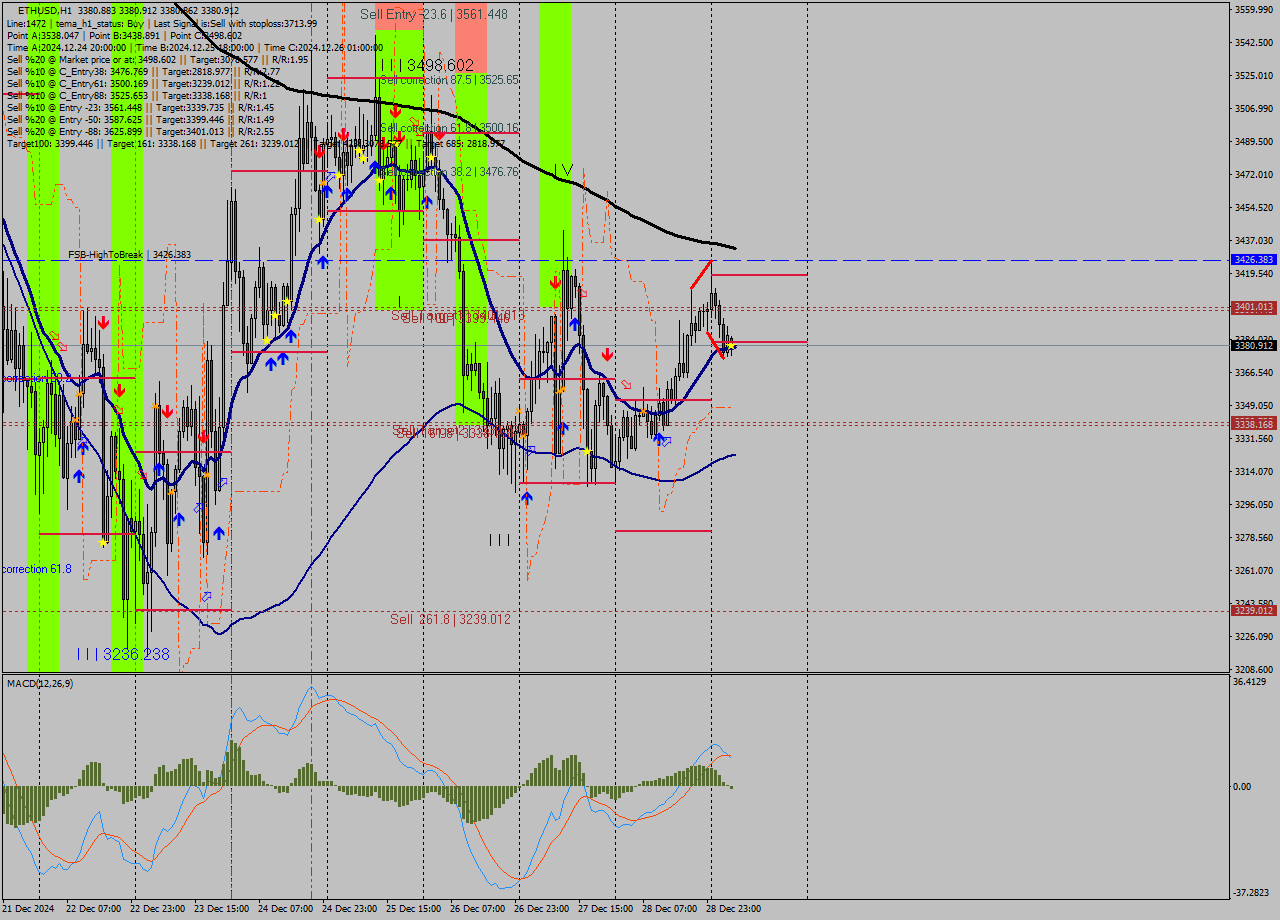Click the 3208.600 price scale value

(x=1254, y=670)
